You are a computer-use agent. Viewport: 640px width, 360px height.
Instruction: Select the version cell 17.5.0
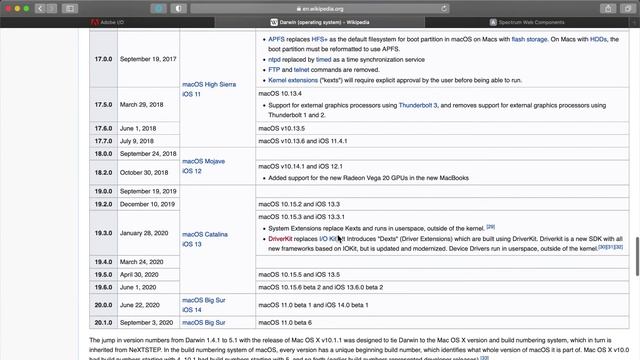click(x=103, y=104)
